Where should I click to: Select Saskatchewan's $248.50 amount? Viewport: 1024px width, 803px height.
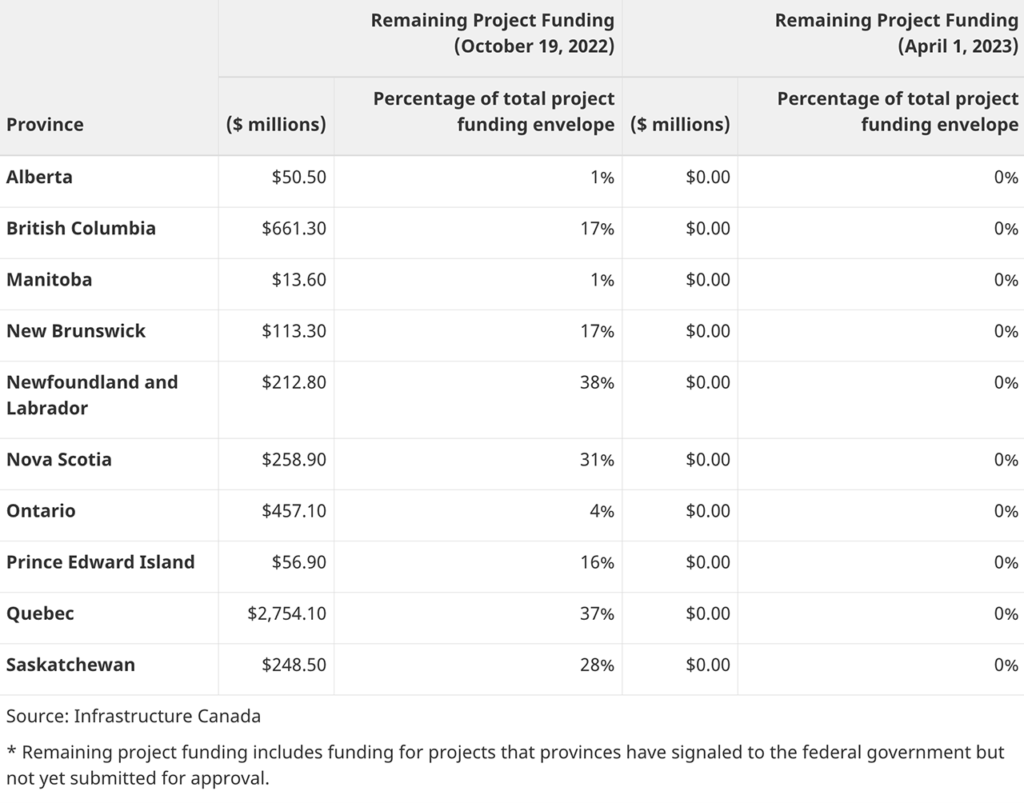[x=294, y=665]
